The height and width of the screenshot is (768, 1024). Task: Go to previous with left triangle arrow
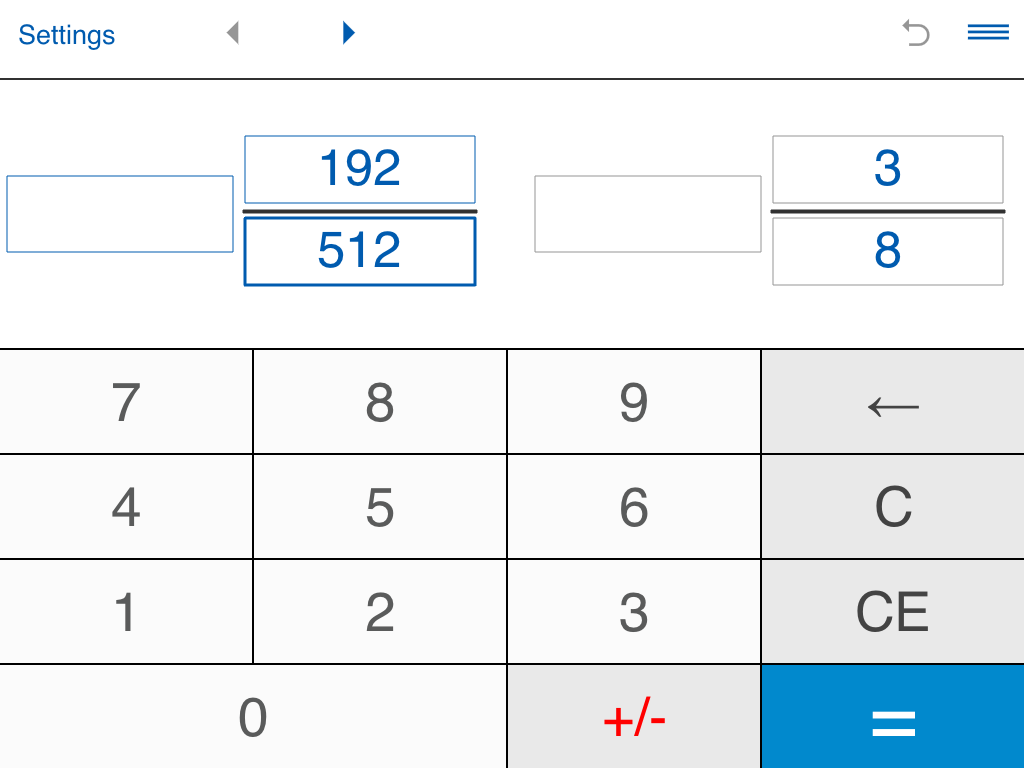click(233, 34)
